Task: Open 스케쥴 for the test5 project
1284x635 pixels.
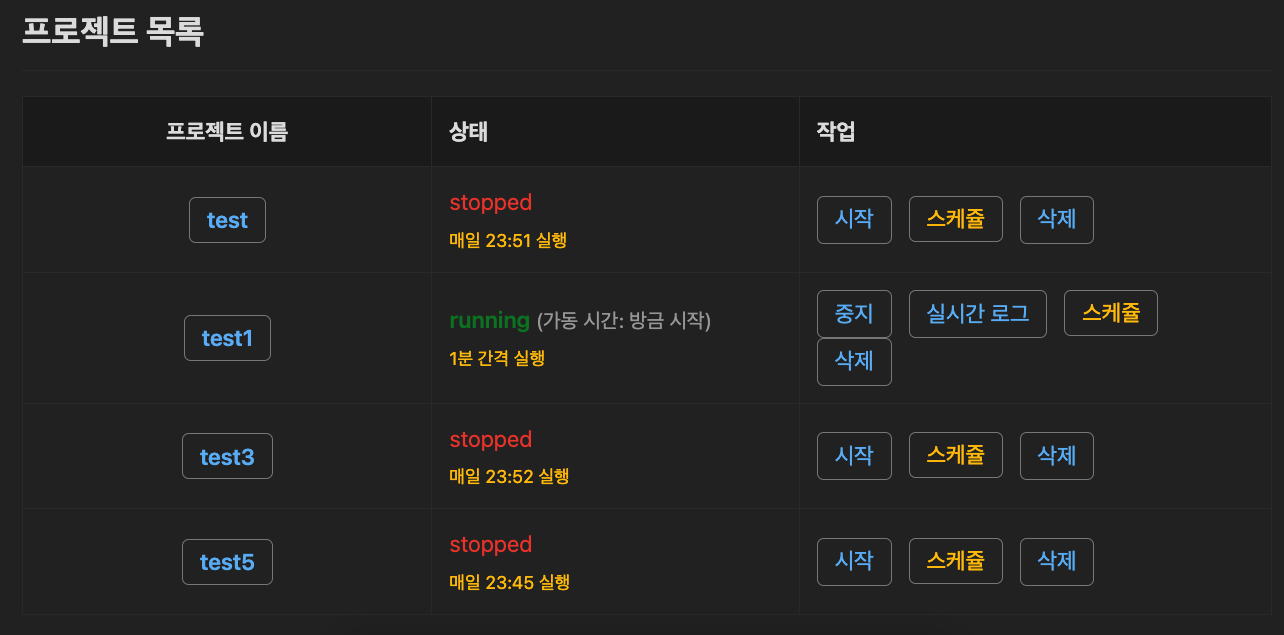Action: pos(955,561)
